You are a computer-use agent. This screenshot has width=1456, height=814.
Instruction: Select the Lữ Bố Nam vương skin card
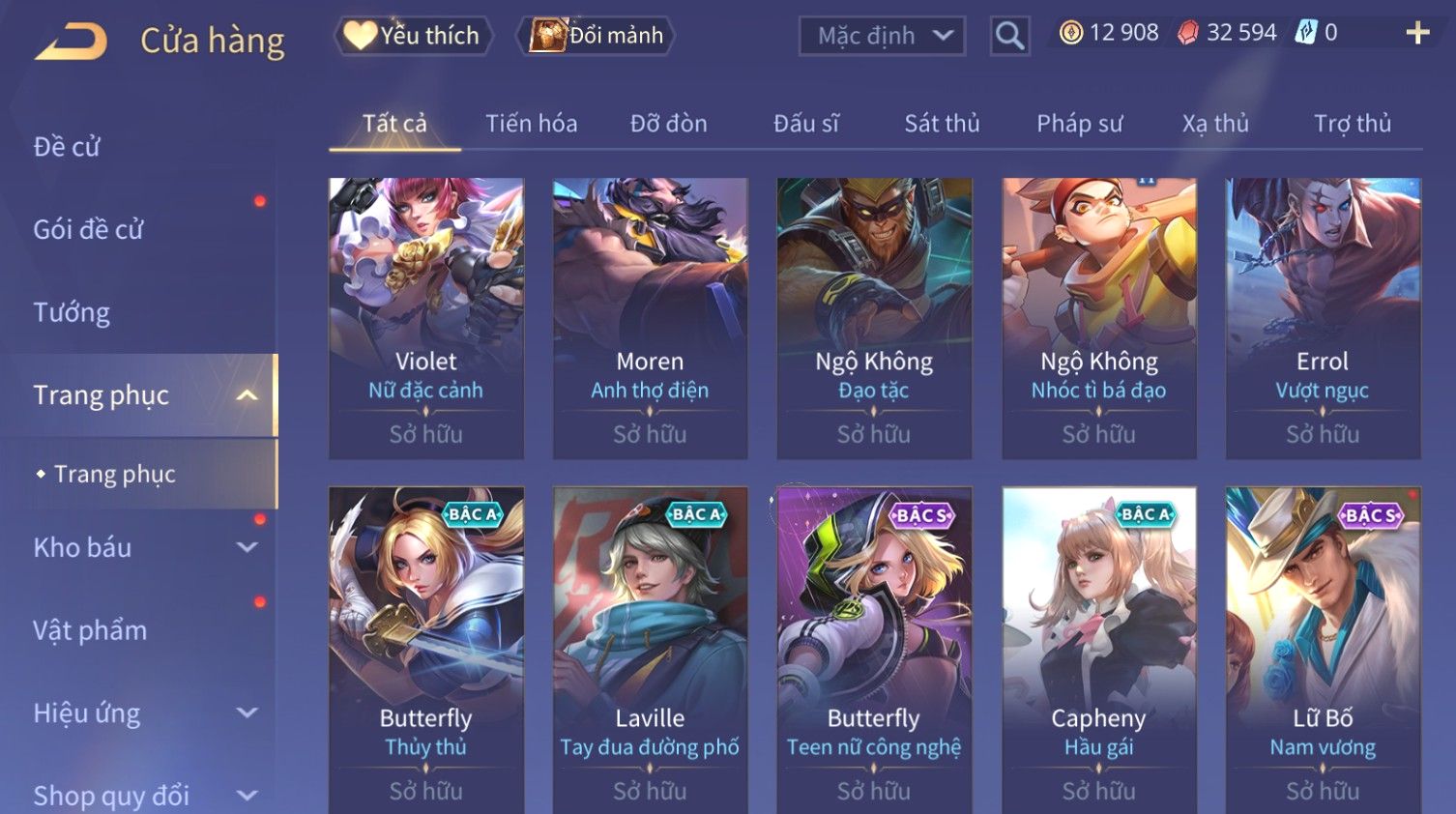[x=1323, y=651]
